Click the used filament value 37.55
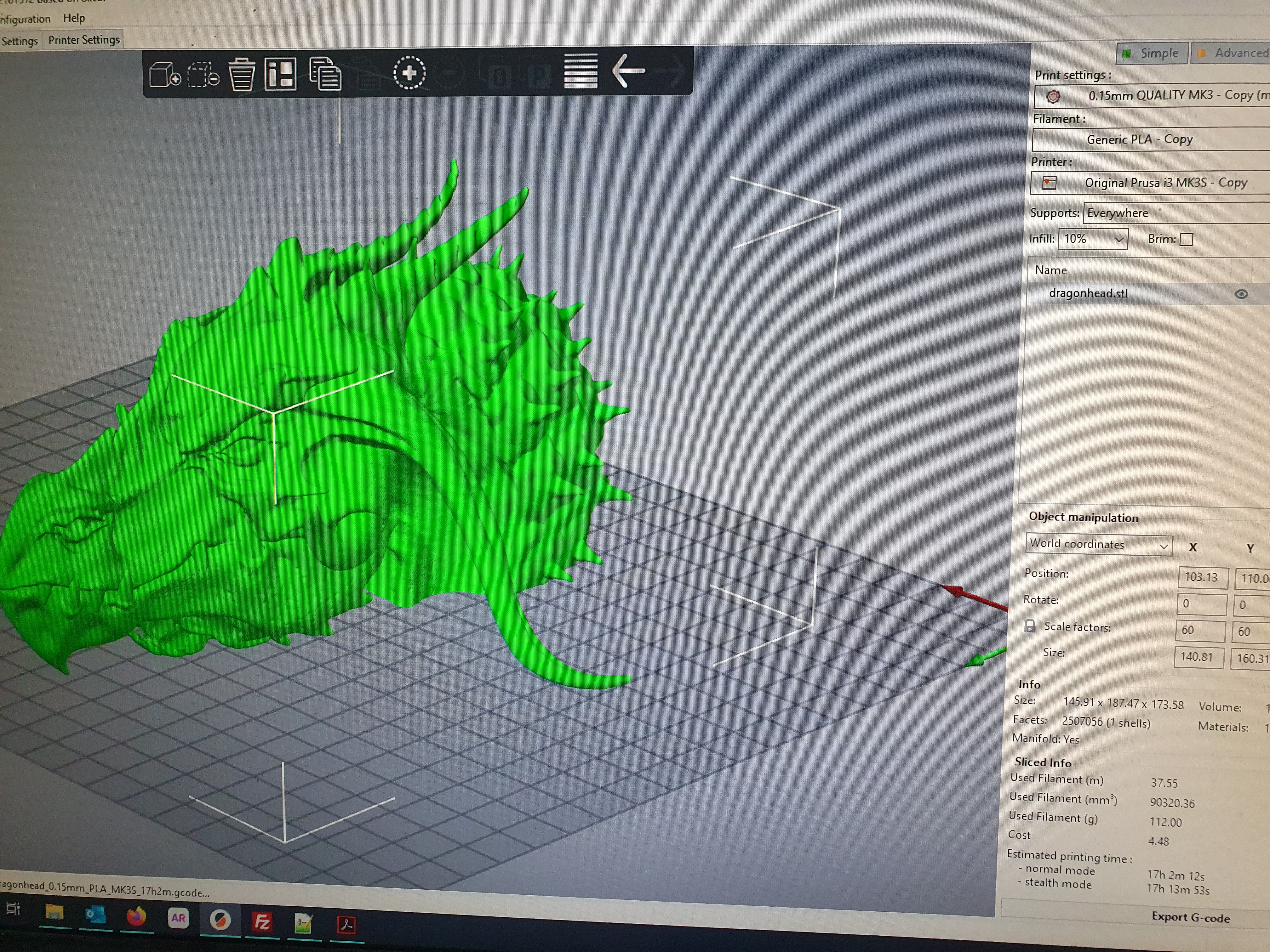 tap(1164, 783)
